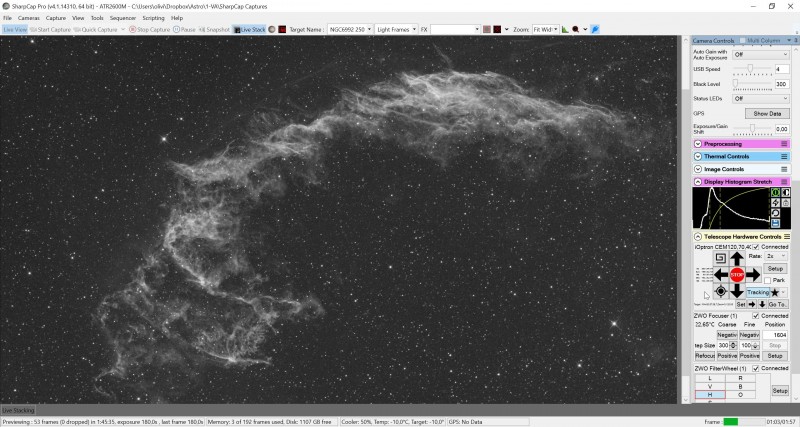Collapse the Telescope Hardware Controls section
Screen dimensions: 800x427
[698, 237]
